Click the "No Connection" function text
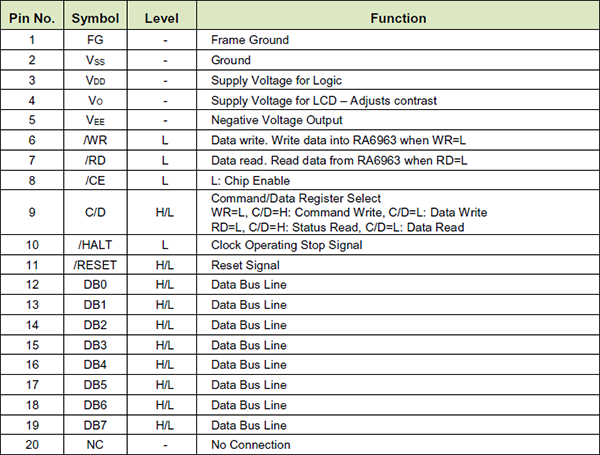The width and height of the screenshot is (600, 455). [251, 445]
